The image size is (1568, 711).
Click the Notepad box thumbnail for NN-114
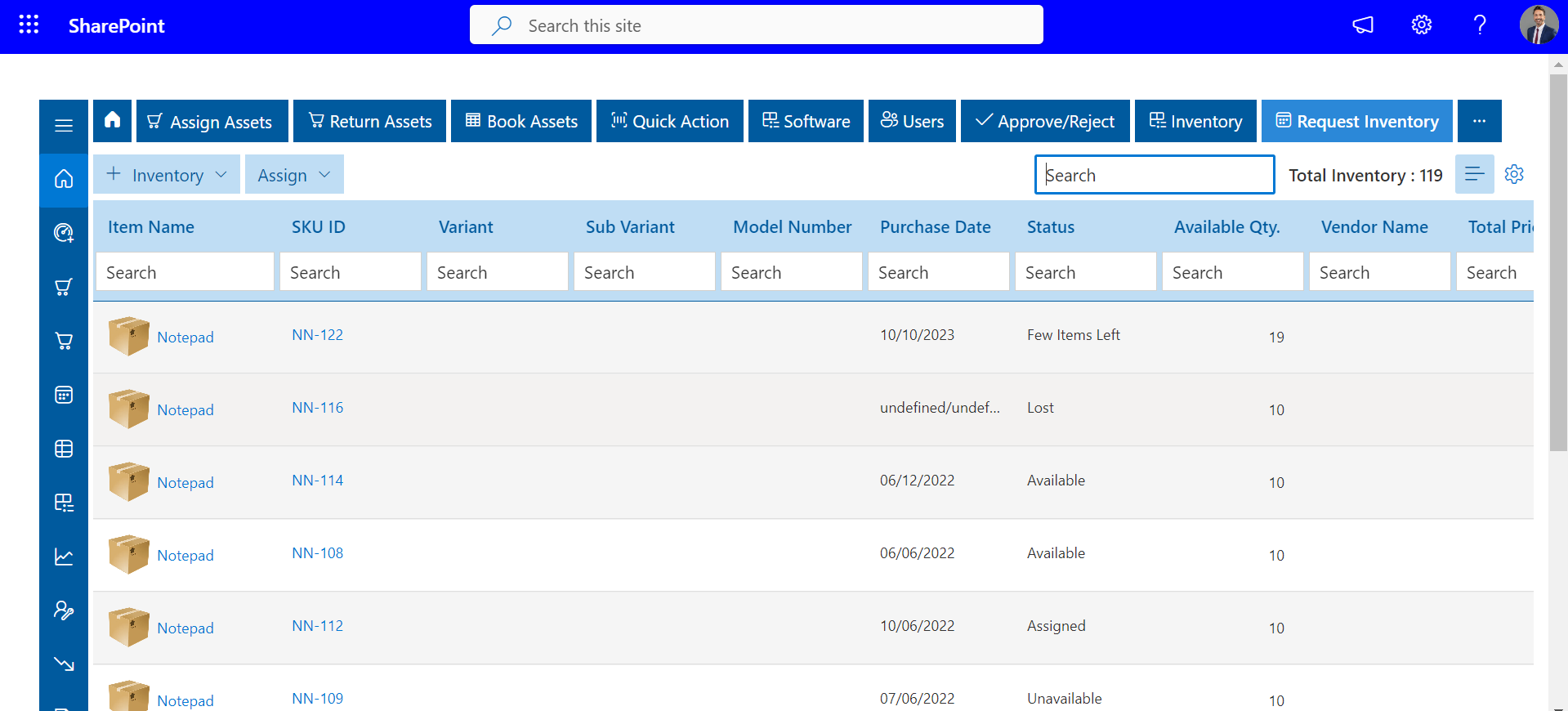(x=129, y=481)
